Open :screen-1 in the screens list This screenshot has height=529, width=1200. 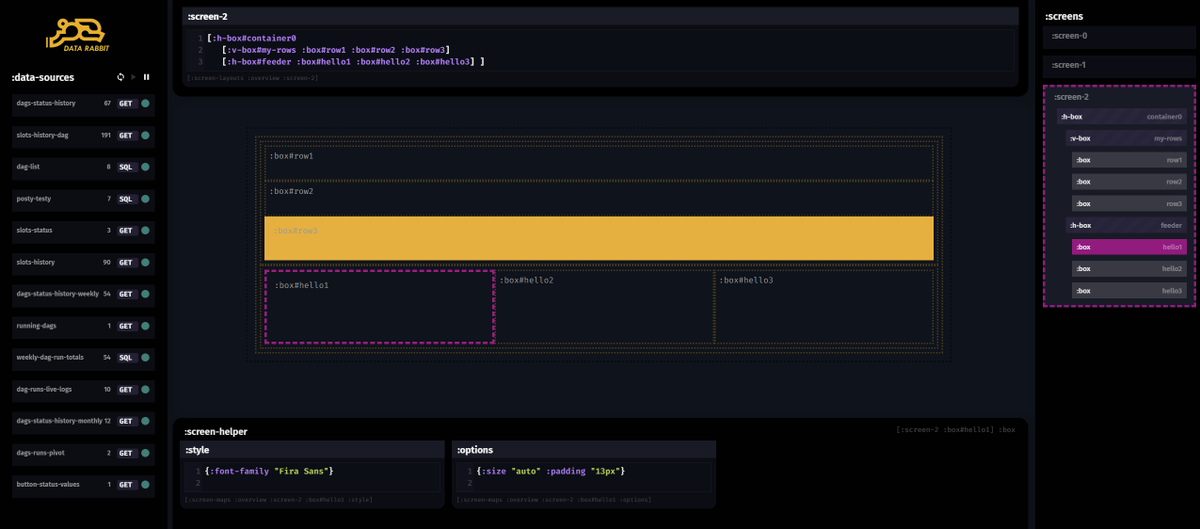point(1119,65)
